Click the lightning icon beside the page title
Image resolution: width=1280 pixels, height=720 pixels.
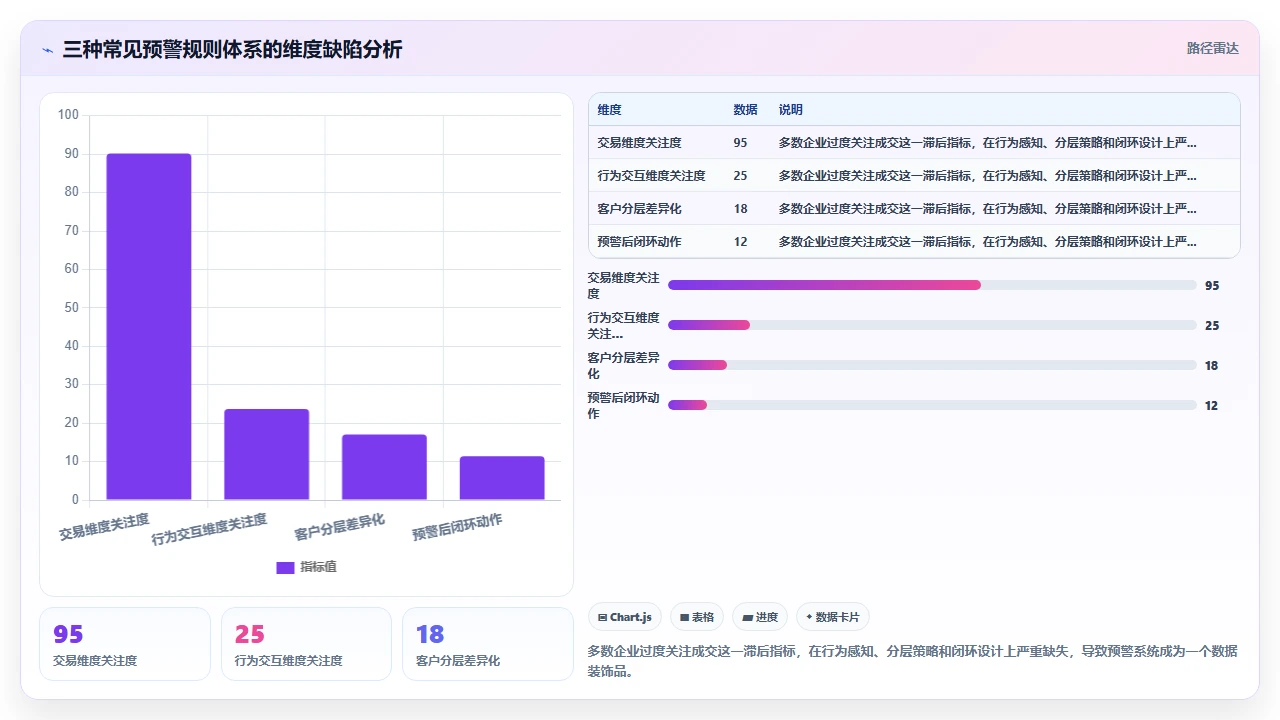(x=47, y=50)
